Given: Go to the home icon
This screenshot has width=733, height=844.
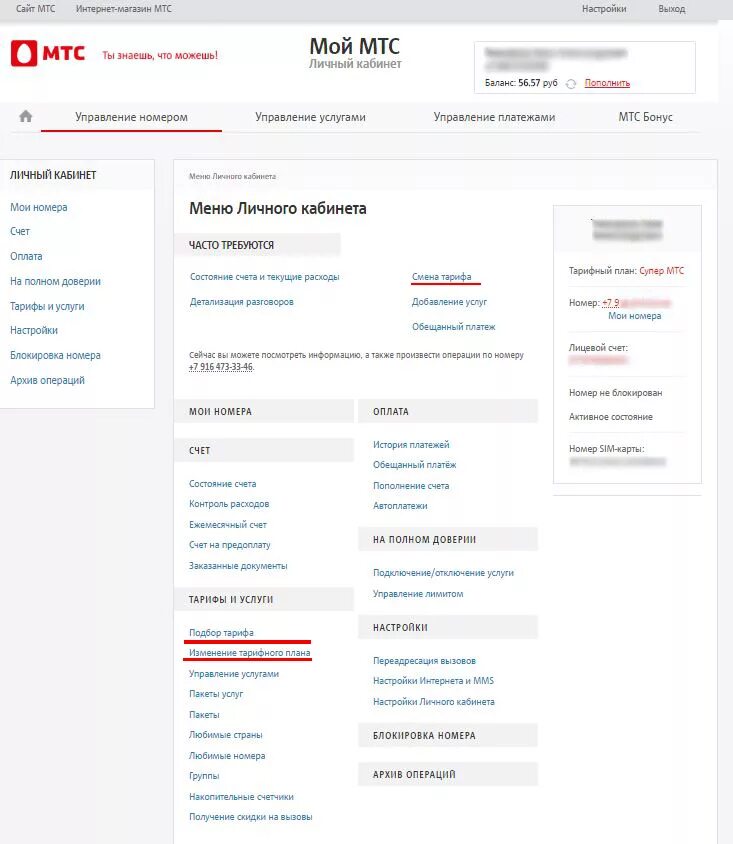Looking at the screenshot, I should (25, 116).
